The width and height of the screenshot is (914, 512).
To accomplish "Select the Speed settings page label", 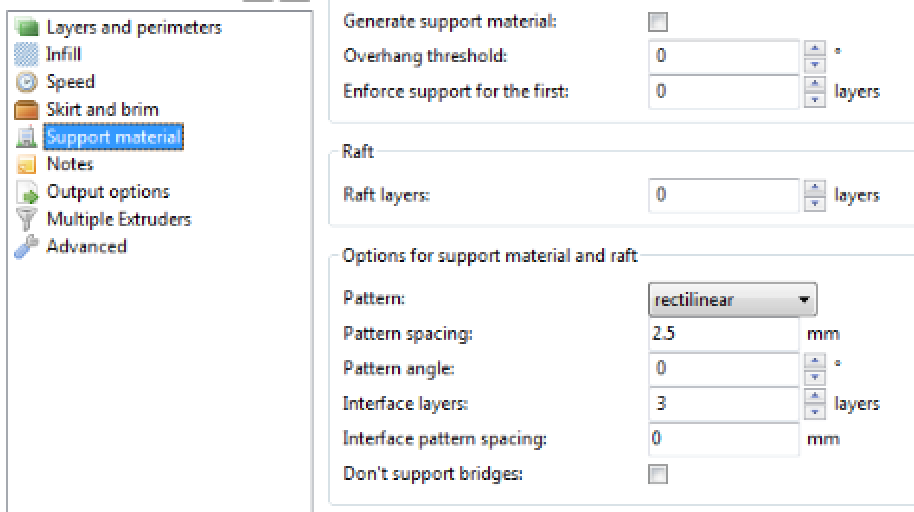I will click(70, 82).
